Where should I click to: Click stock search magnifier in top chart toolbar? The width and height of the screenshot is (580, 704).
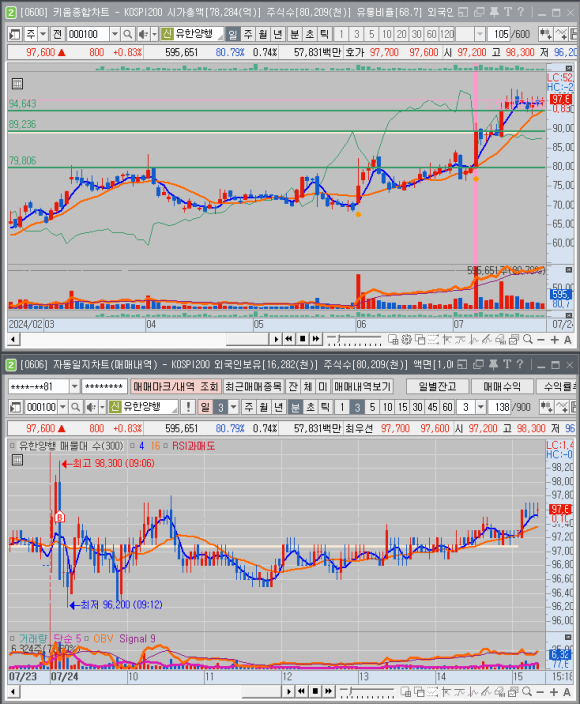coord(128,34)
